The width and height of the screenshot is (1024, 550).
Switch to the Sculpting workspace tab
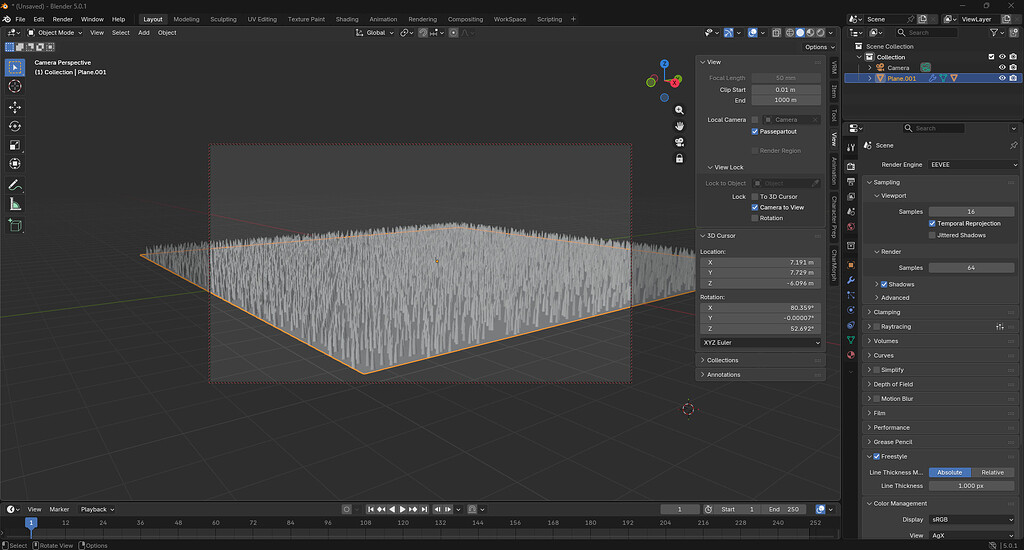pos(223,19)
